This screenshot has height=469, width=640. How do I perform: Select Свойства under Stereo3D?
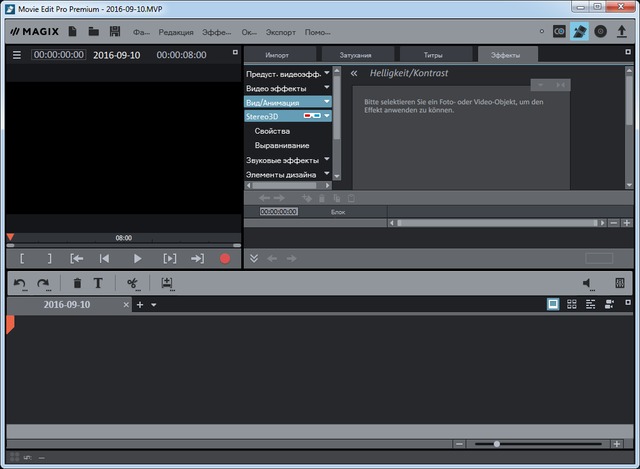pyautogui.click(x=272, y=131)
